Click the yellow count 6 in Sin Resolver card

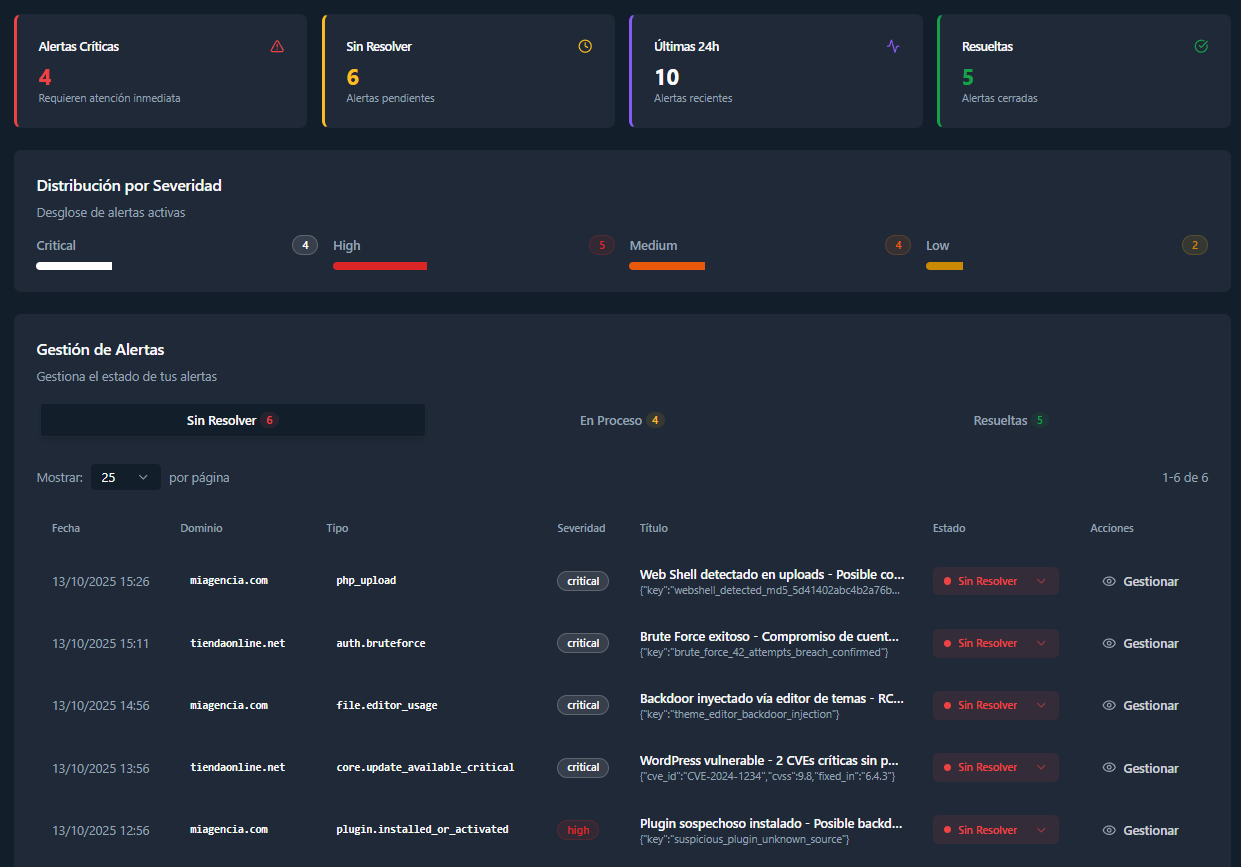pos(353,77)
